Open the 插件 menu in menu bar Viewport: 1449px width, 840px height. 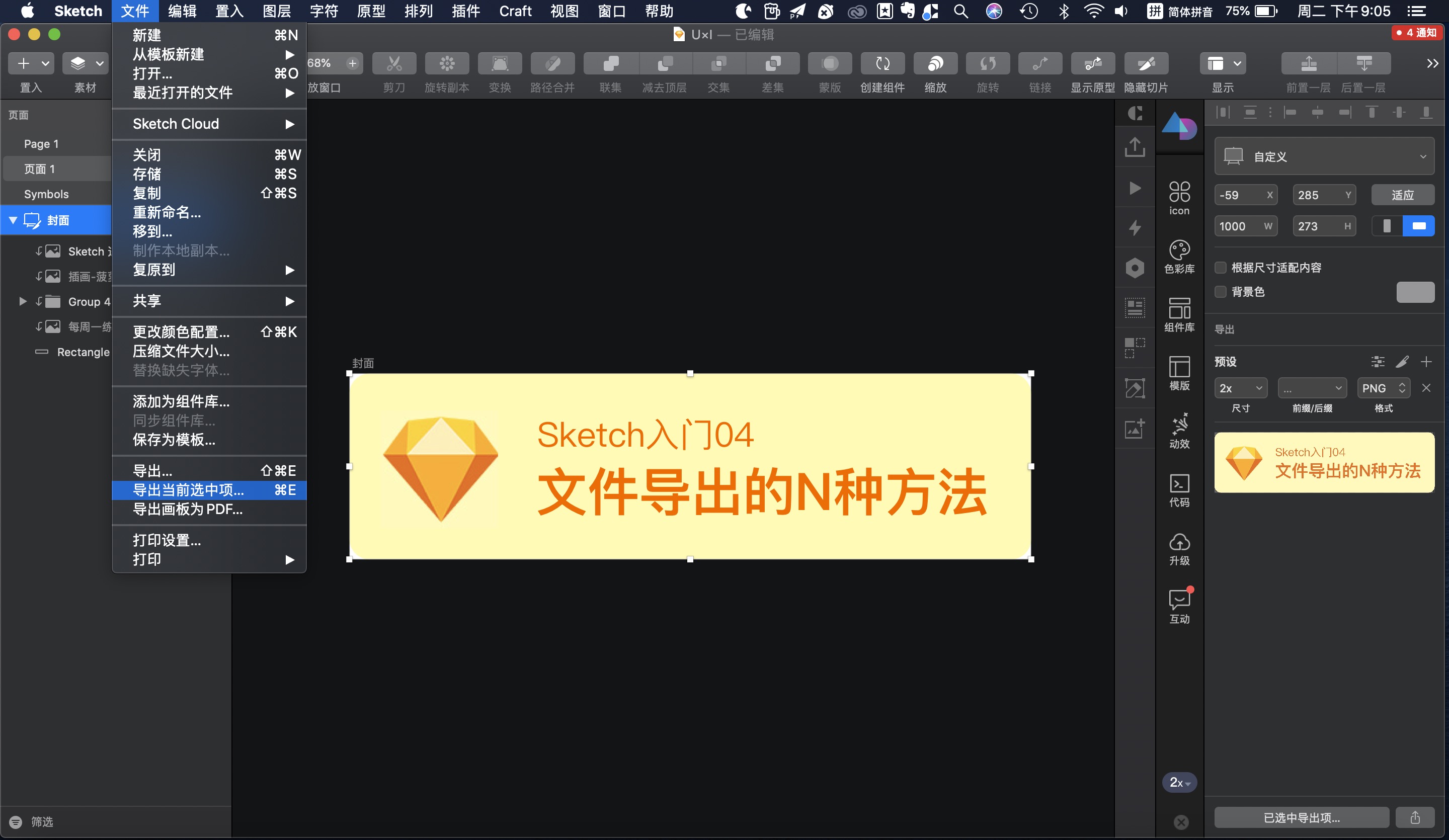(x=465, y=11)
